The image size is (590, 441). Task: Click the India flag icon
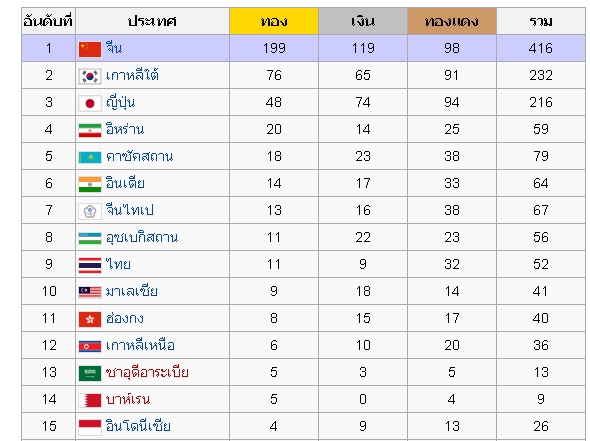(x=90, y=184)
